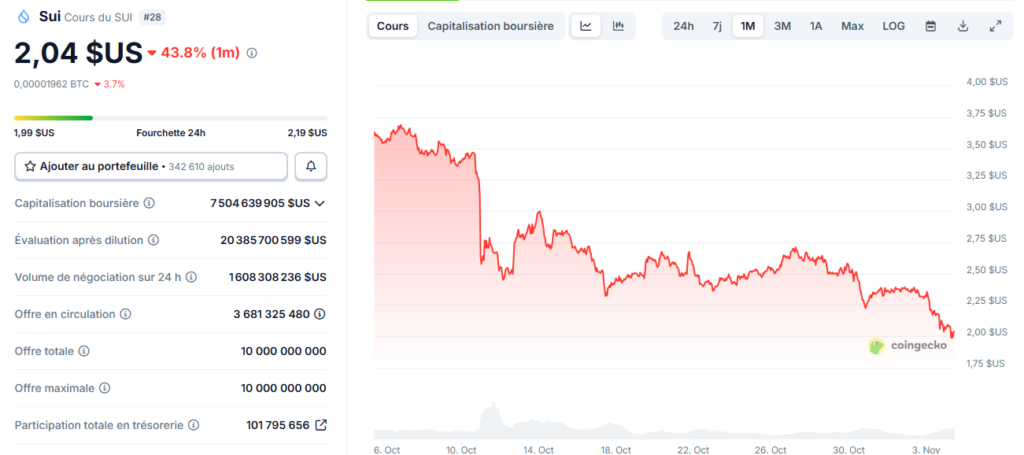Switch to line chart view icon
The width and height of the screenshot is (1024, 455).
(586, 26)
